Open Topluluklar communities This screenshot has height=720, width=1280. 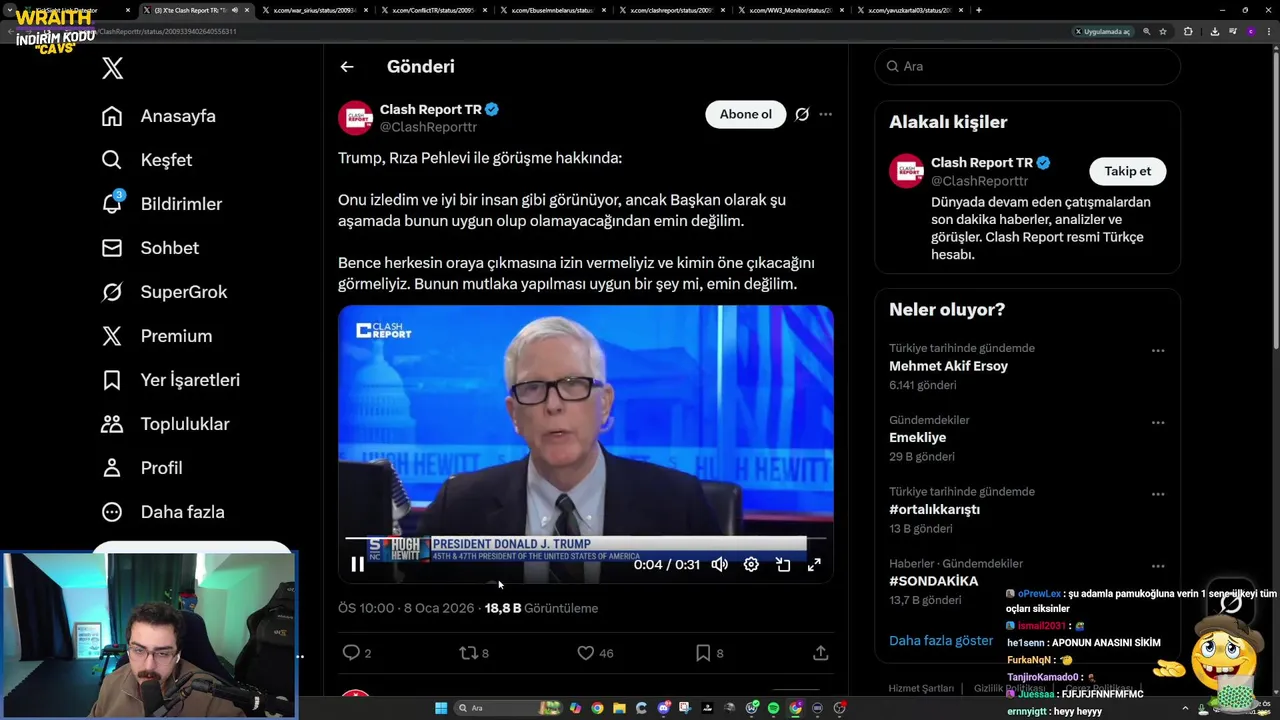pos(166,424)
